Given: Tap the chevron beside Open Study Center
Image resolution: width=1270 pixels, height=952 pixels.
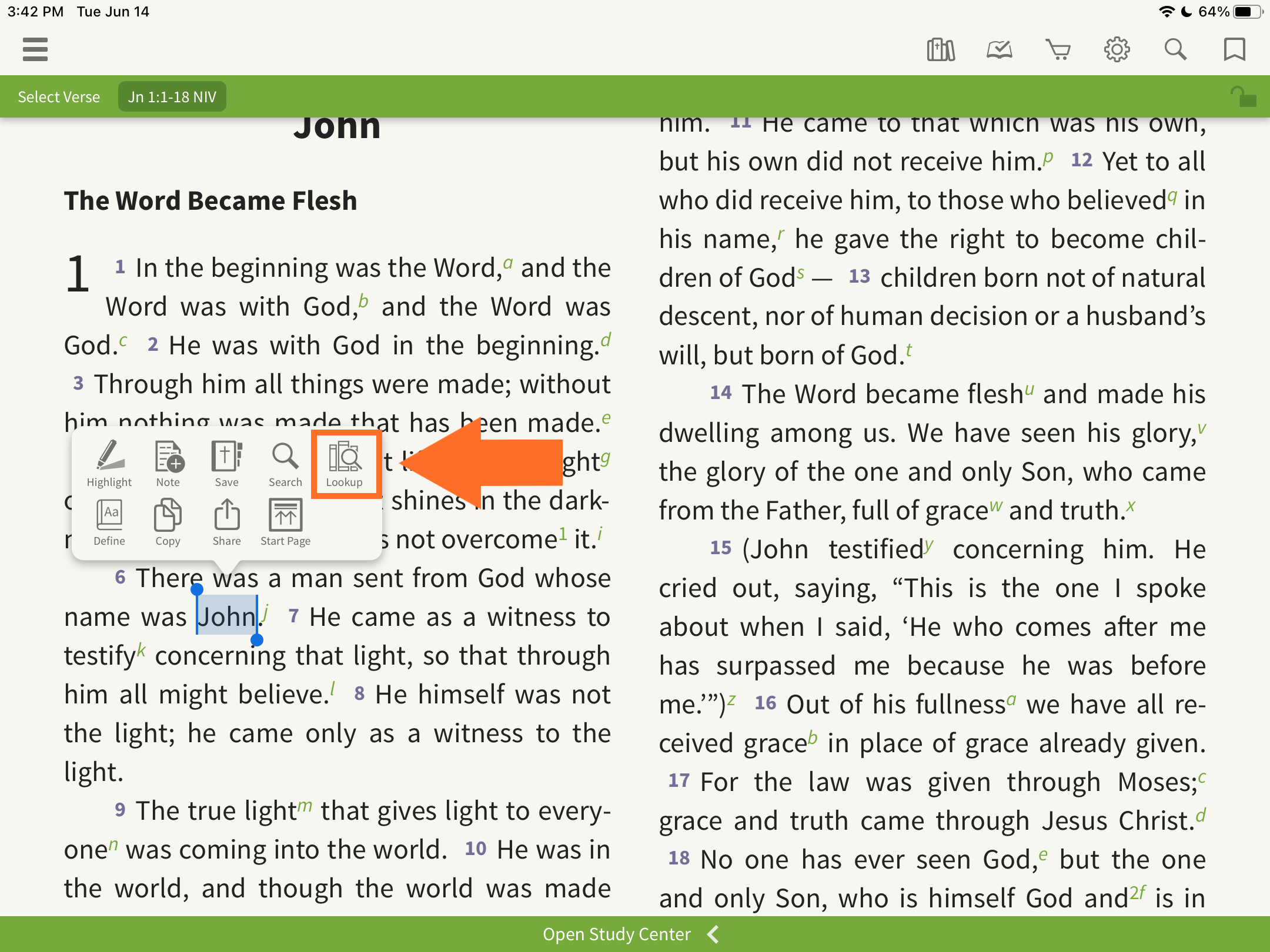Looking at the screenshot, I should [713, 934].
